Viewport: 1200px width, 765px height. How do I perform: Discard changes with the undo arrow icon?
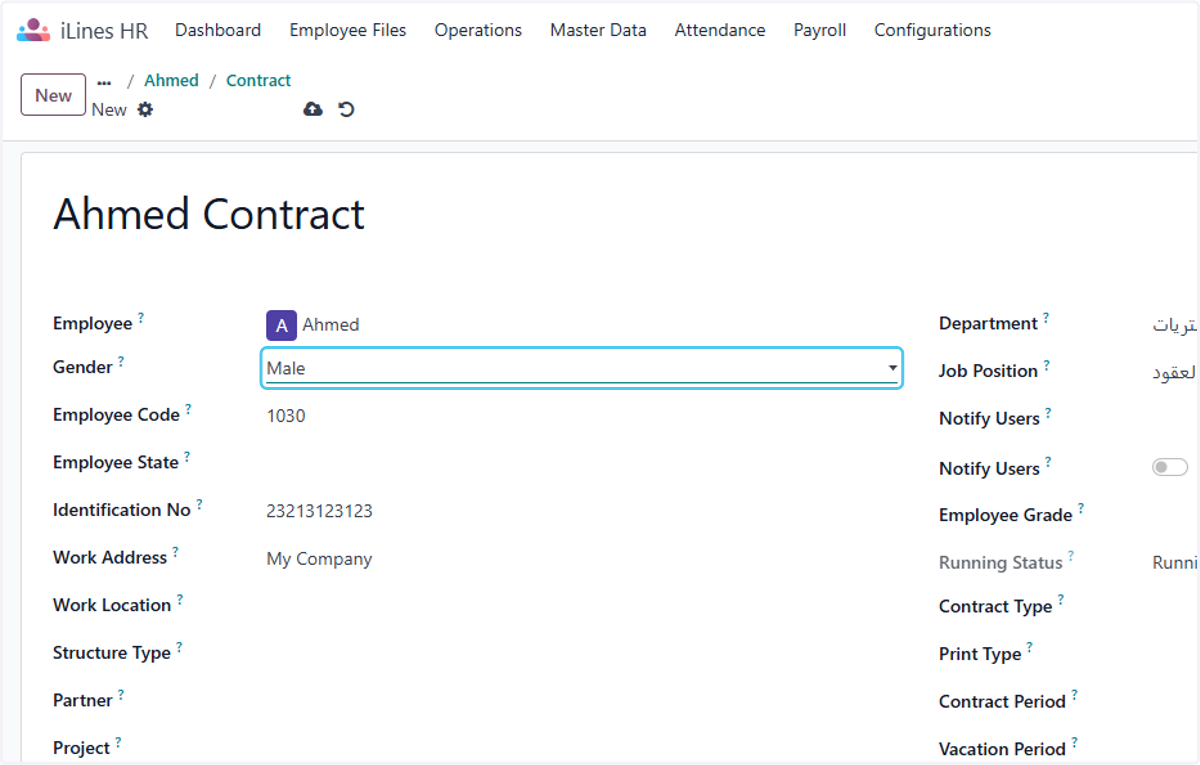click(346, 109)
